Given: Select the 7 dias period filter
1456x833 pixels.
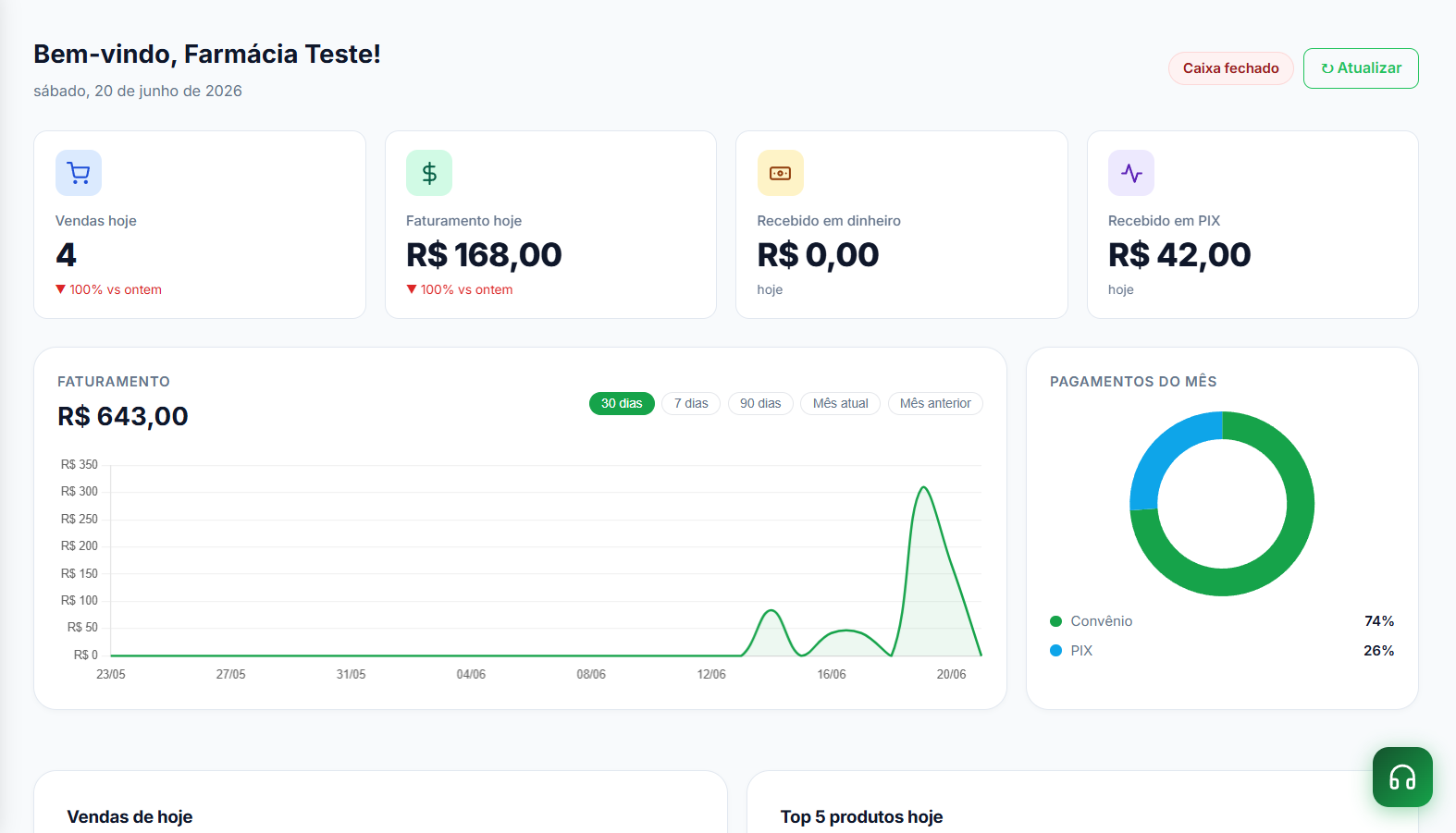Looking at the screenshot, I should pos(691,403).
